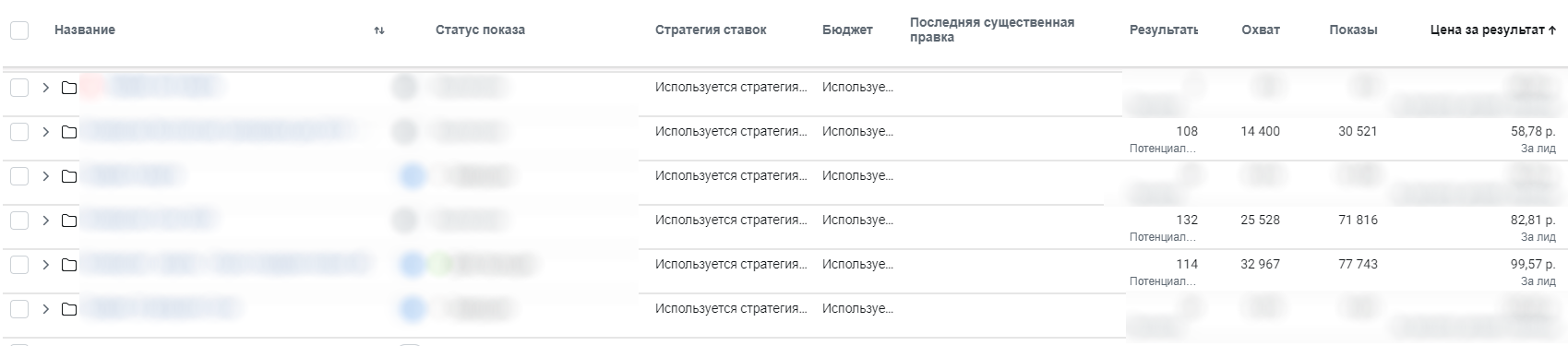The width and height of the screenshot is (1568, 346).
Task: Expand the campaign row with 114 results
Action: (45, 265)
